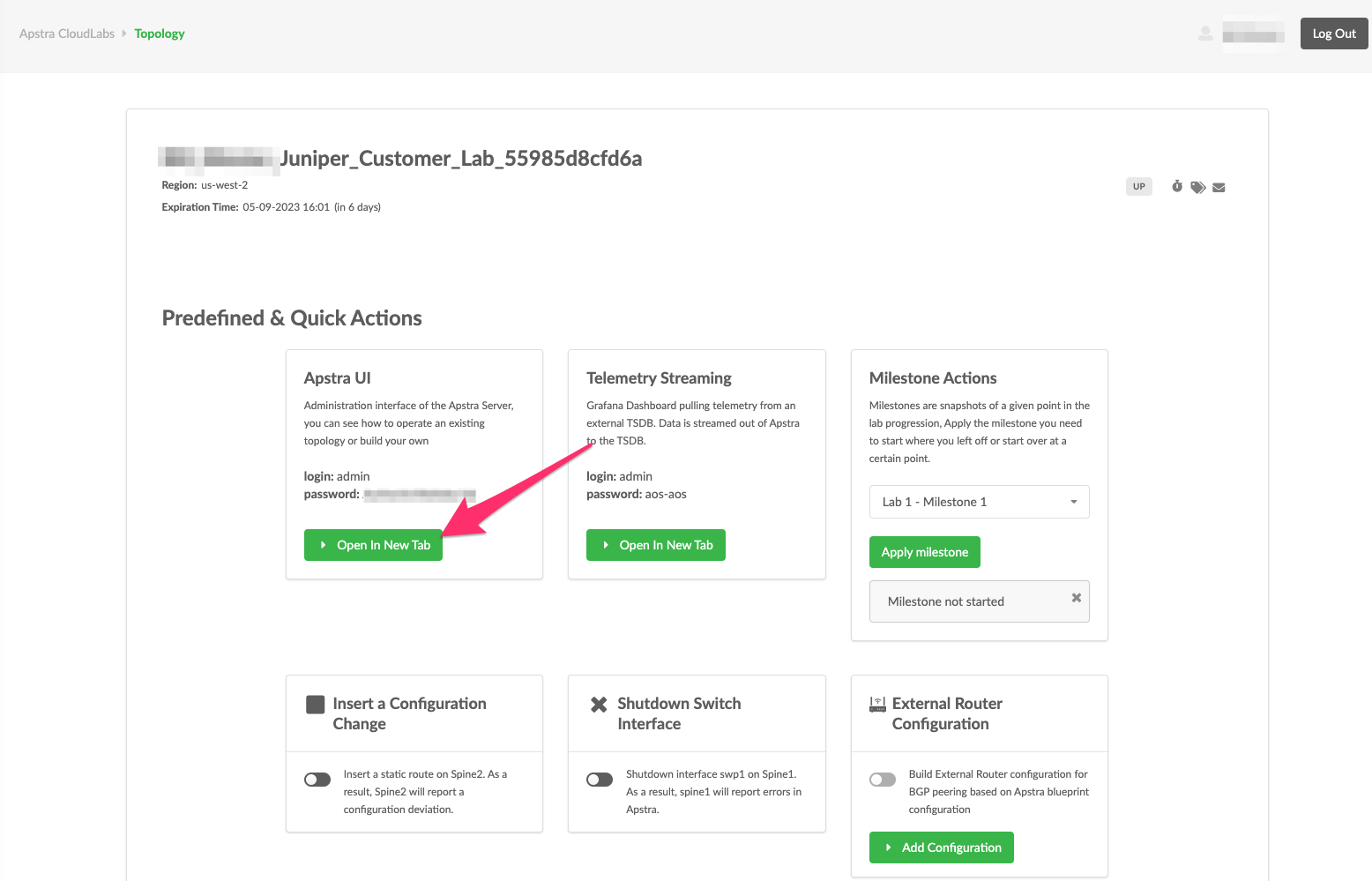Toggle the External Router Configuration switch

click(x=882, y=780)
